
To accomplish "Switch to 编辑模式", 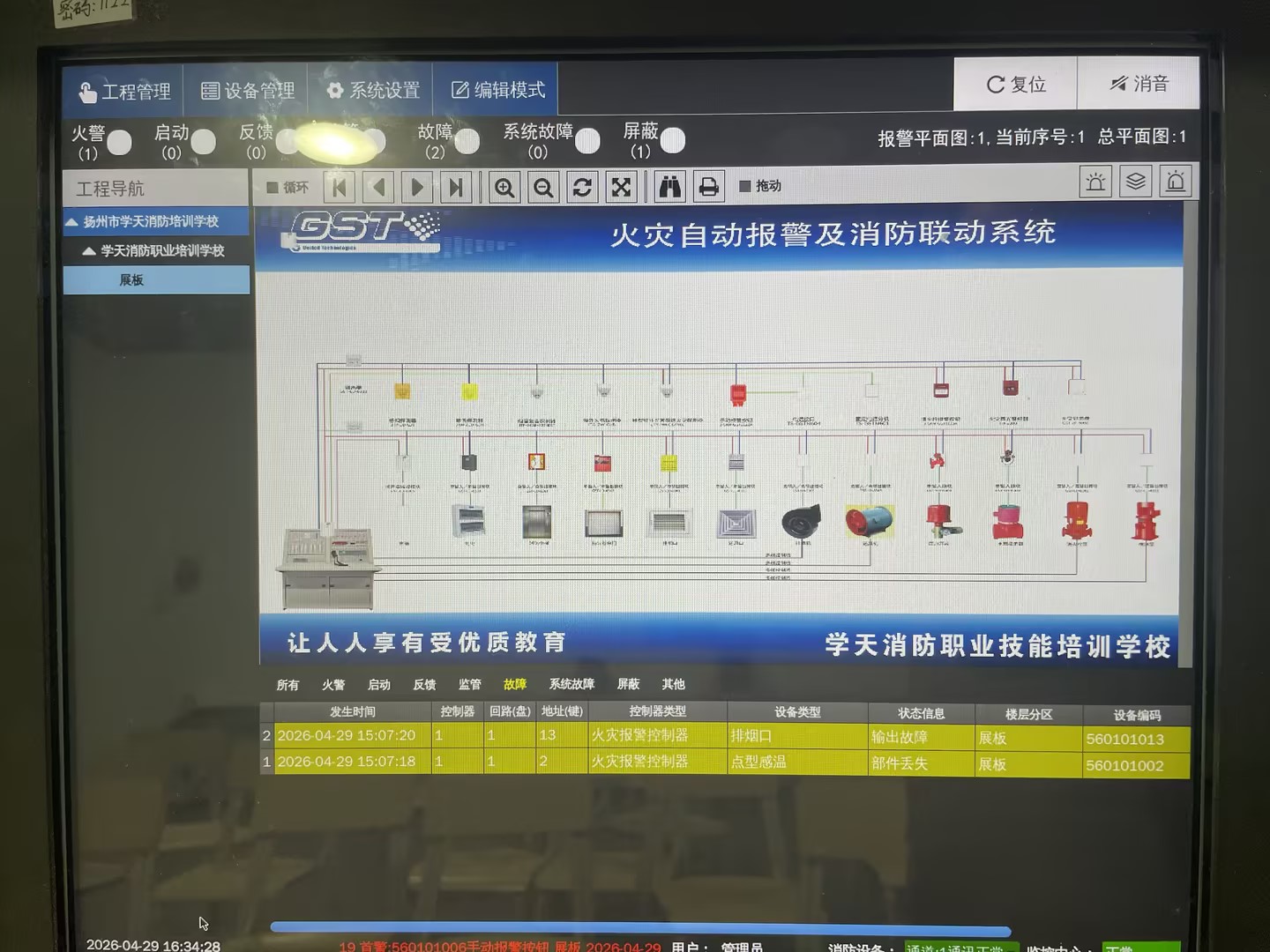I will pyautogui.click(x=497, y=89).
